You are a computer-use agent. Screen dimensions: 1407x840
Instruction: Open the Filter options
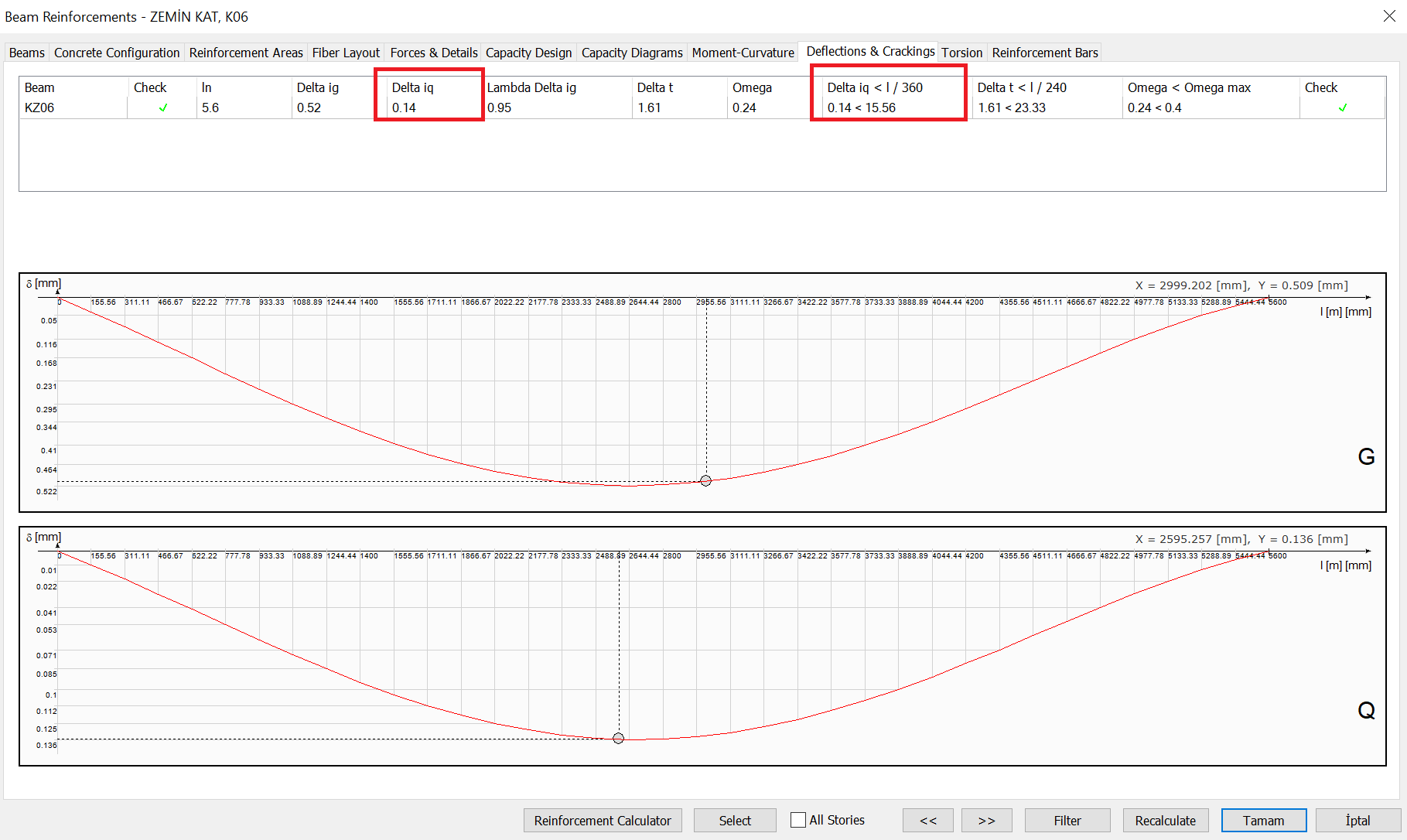[1067, 820]
